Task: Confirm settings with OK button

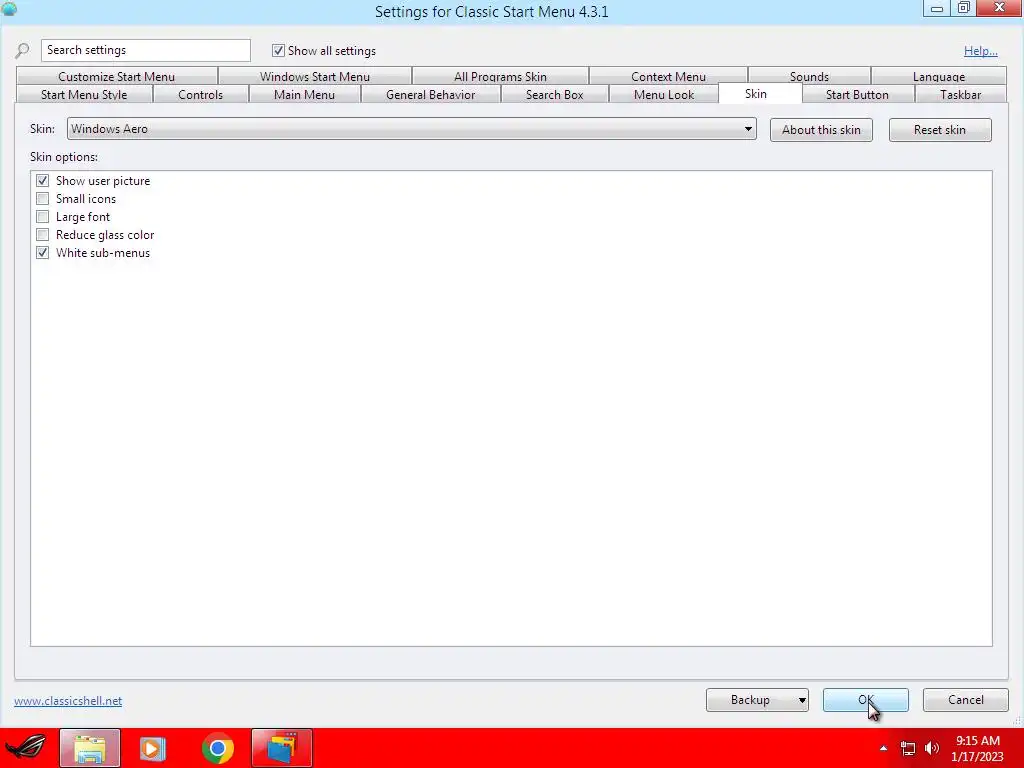Action: [x=865, y=700]
